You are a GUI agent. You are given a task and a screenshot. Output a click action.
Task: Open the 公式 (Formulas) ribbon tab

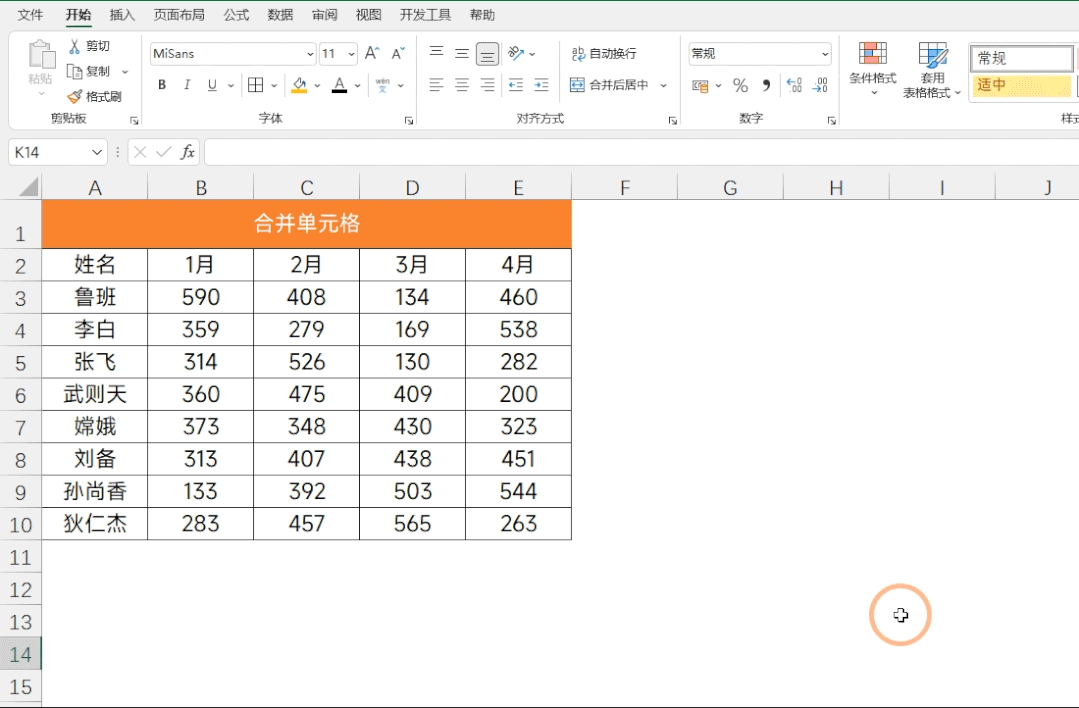click(x=236, y=14)
